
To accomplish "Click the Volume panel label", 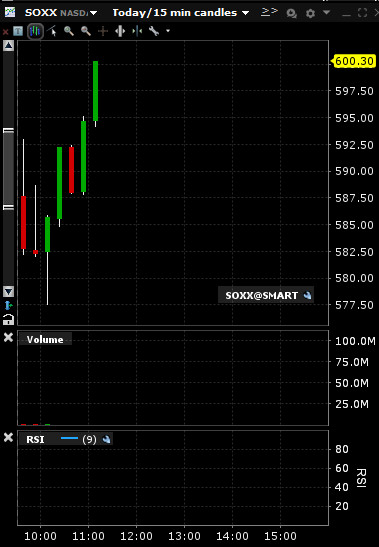I will tap(45, 339).
